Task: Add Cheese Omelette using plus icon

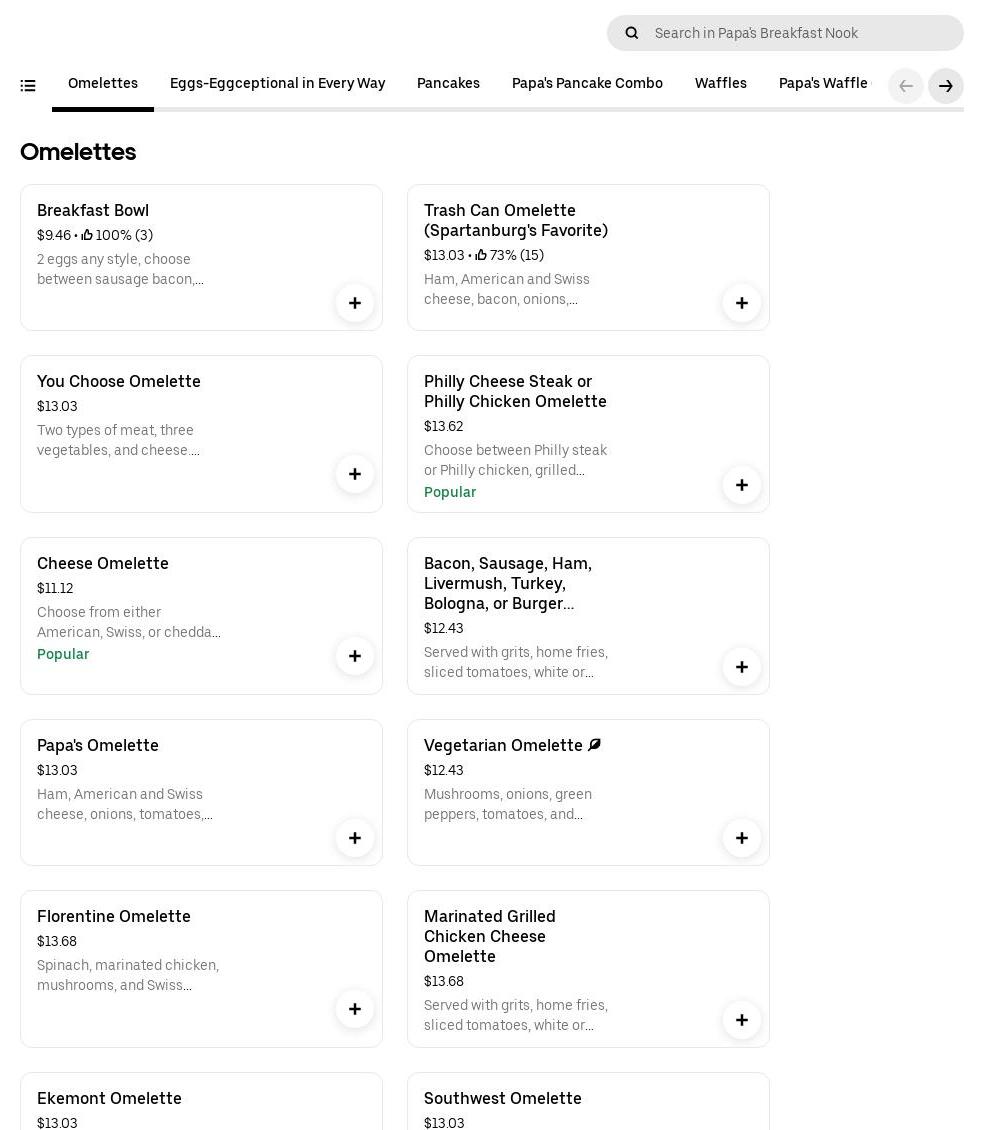Action: click(x=355, y=656)
